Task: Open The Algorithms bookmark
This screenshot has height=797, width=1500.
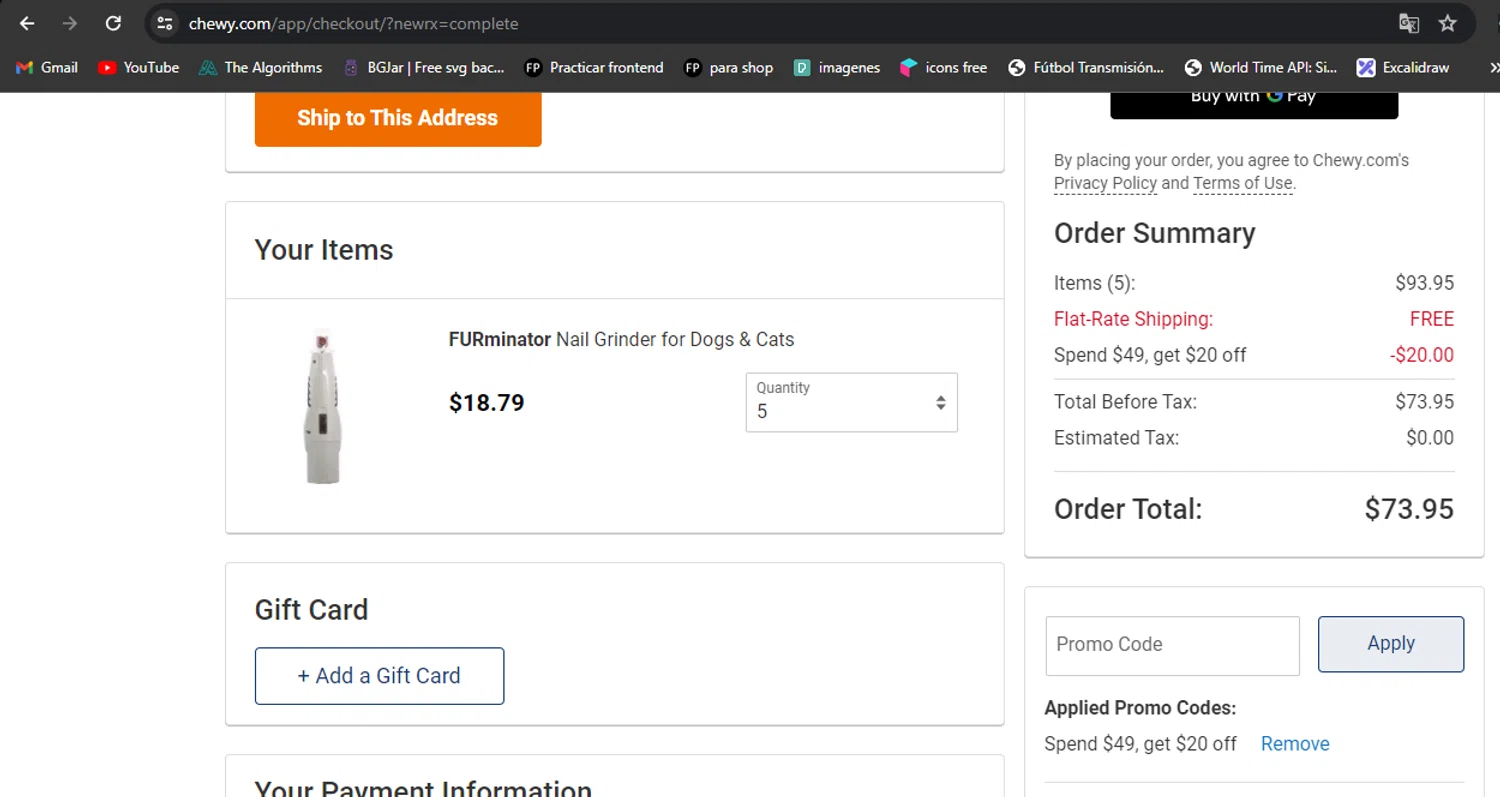Action: coord(260,67)
